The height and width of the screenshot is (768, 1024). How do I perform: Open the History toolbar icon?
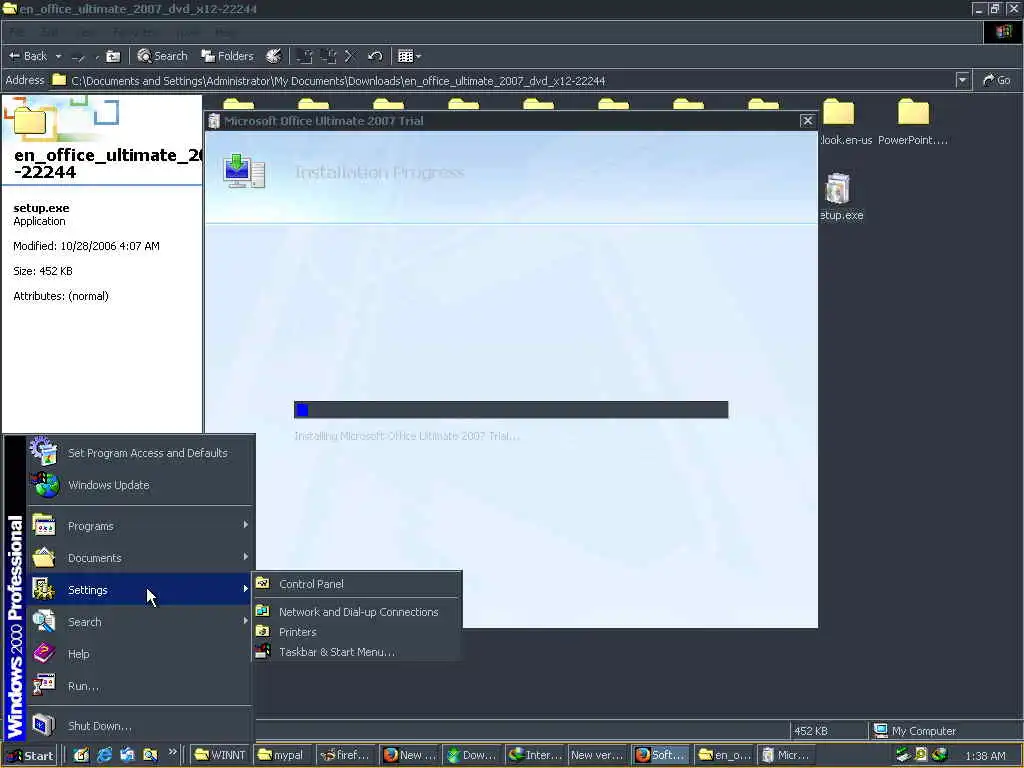274,56
